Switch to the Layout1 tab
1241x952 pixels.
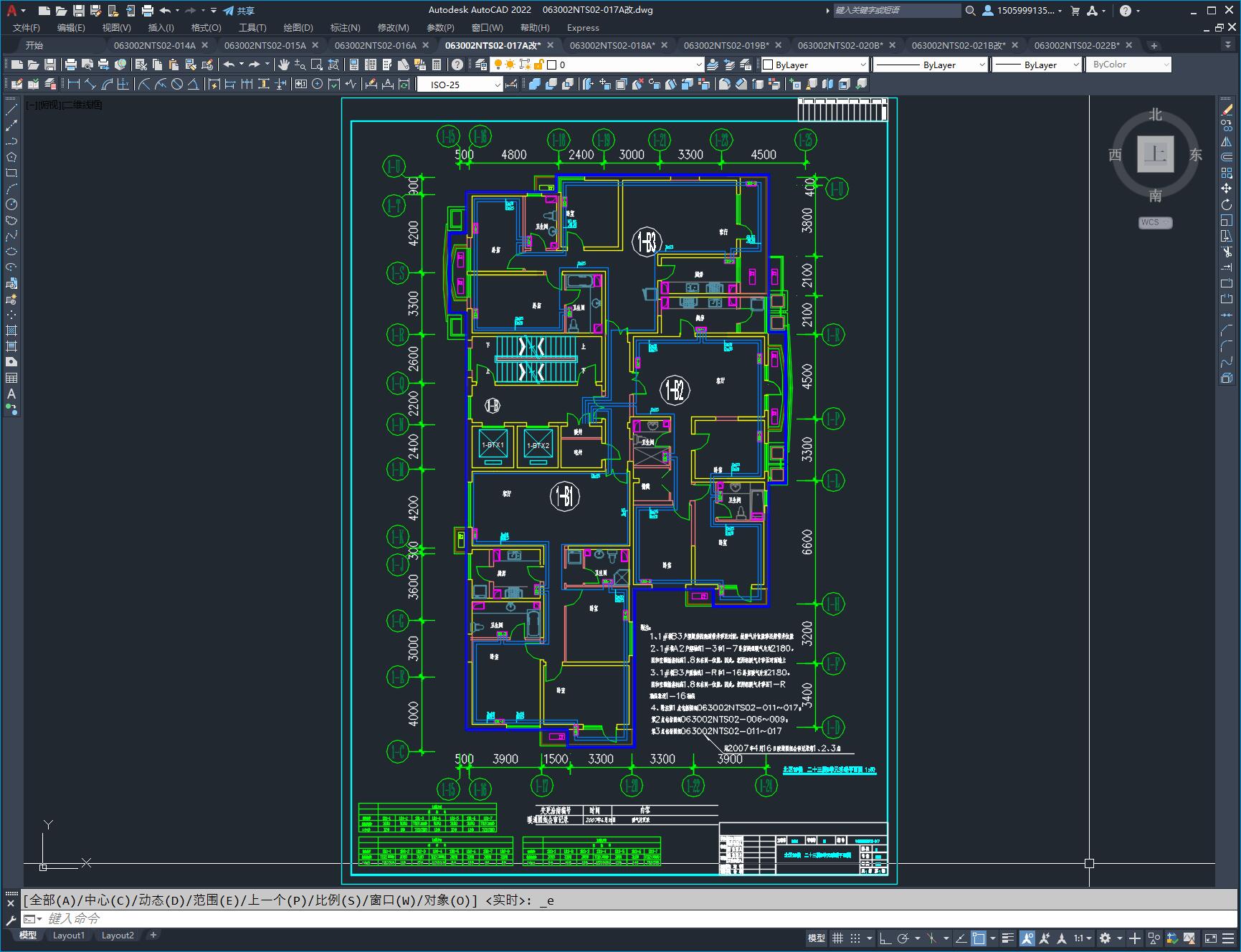click(x=69, y=935)
